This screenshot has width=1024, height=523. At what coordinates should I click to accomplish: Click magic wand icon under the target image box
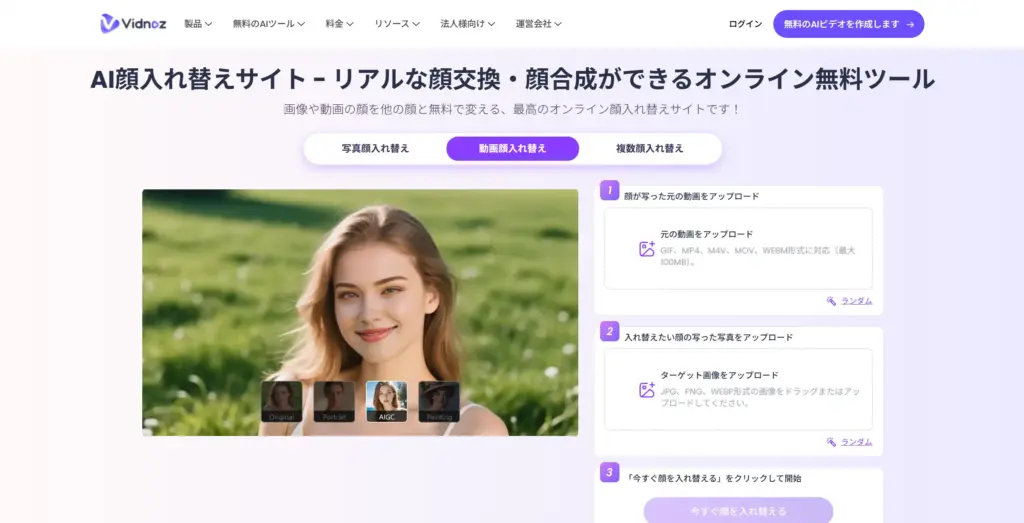pyautogui.click(x=831, y=442)
